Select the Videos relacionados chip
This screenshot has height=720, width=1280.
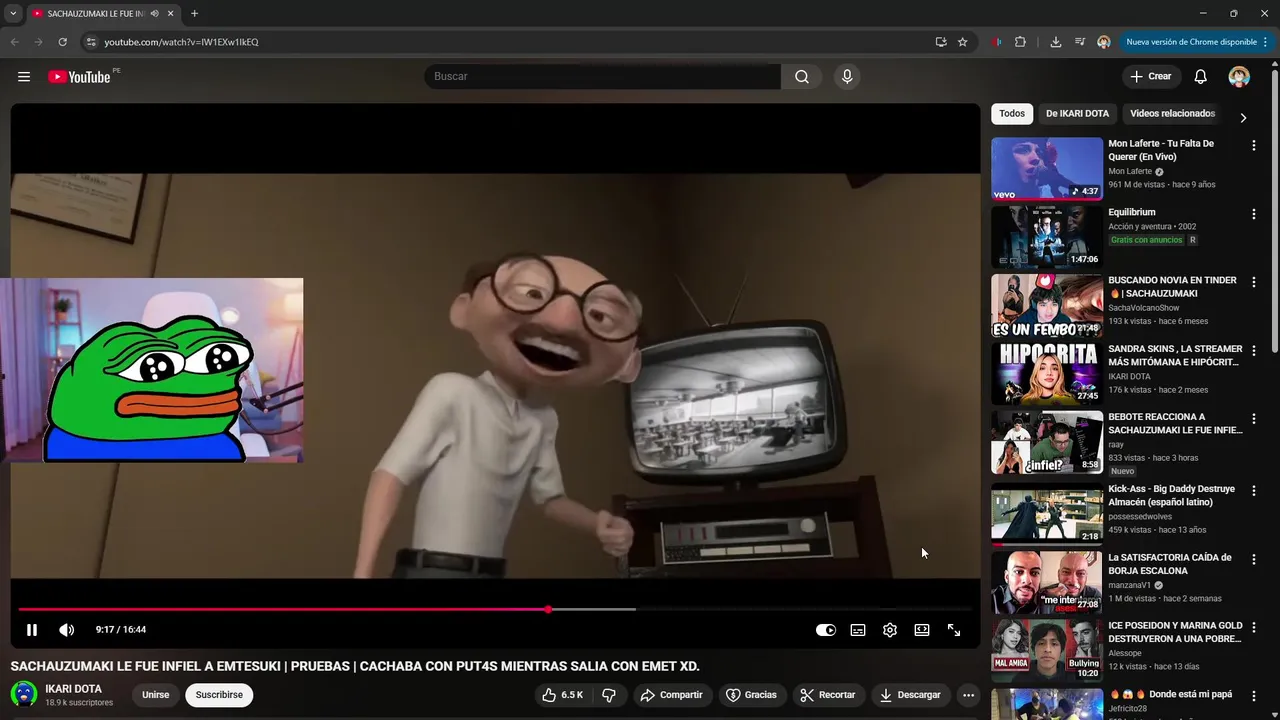point(1172,114)
